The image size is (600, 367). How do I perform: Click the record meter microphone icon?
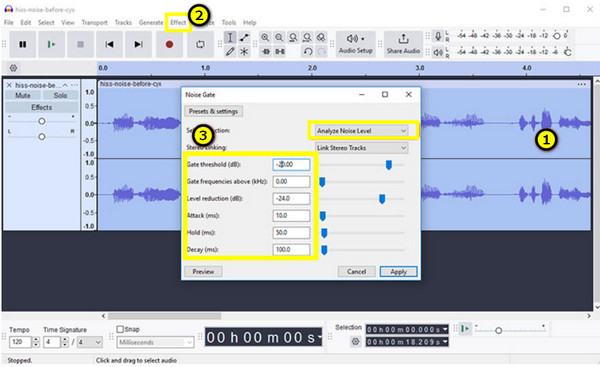pos(438,36)
